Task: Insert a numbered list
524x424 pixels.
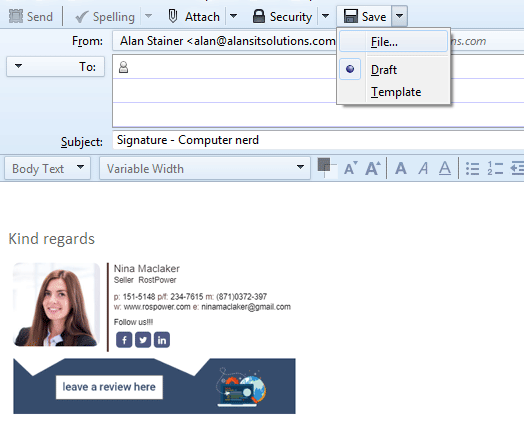Action: [495, 168]
